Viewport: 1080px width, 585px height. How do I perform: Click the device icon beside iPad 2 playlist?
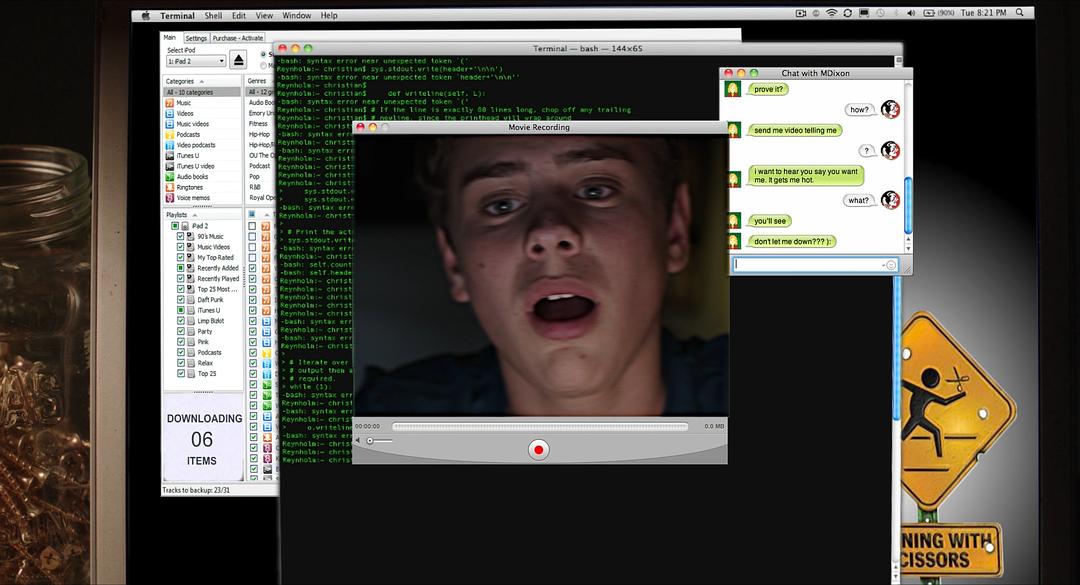(185, 226)
